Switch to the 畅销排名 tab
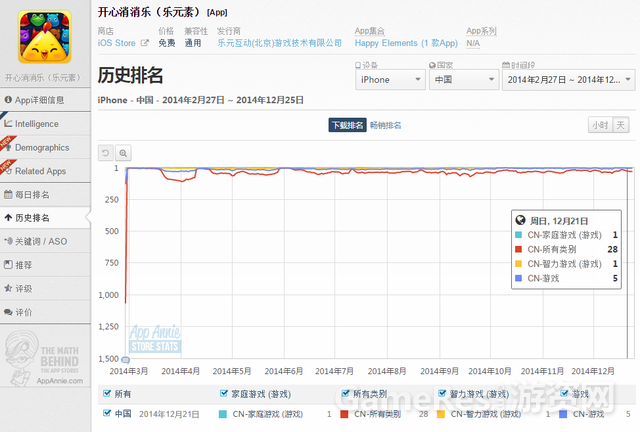Viewport: 640px width, 432px height. pos(385,125)
